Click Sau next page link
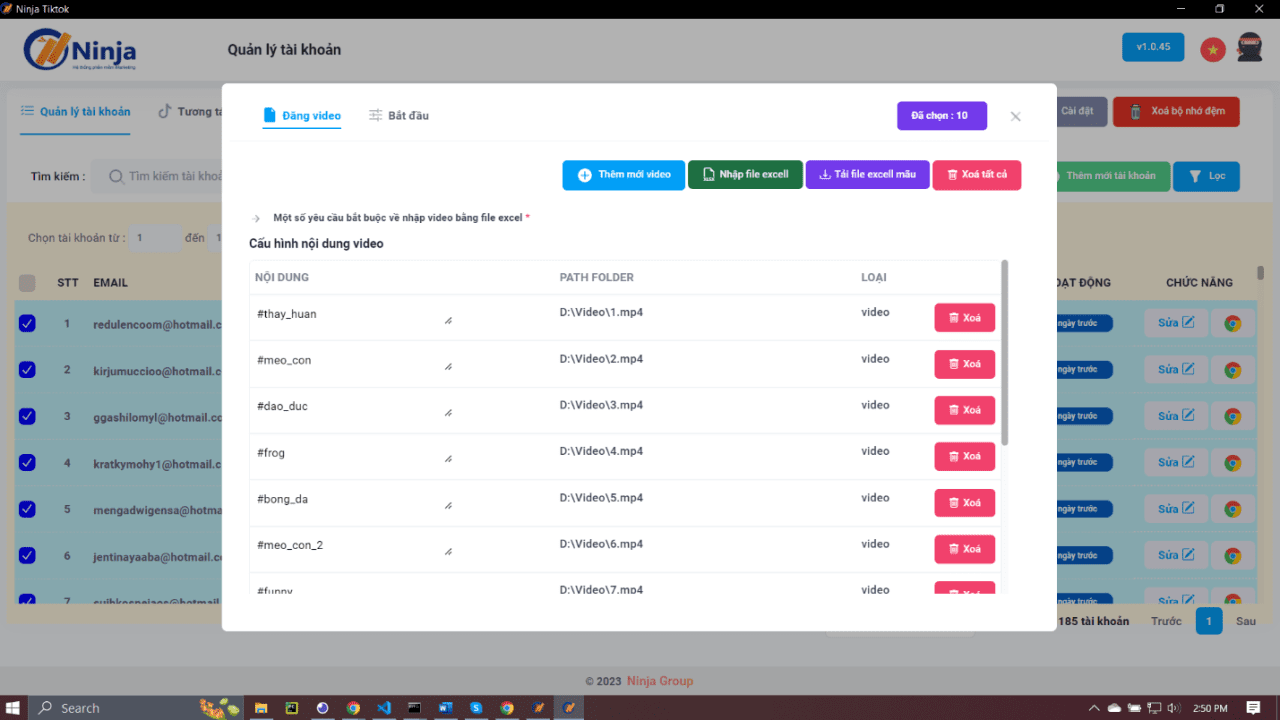The width and height of the screenshot is (1280, 720). 1246,621
